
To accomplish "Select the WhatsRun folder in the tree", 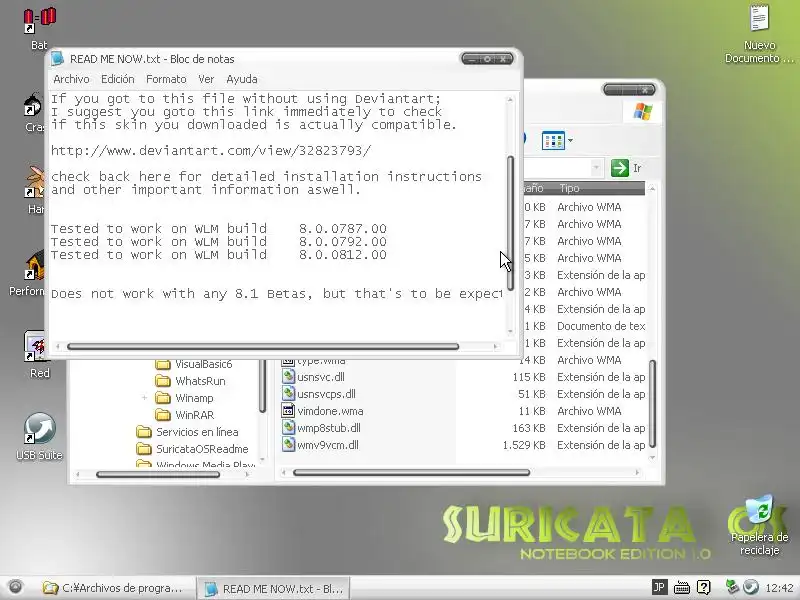I will (x=200, y=381).
